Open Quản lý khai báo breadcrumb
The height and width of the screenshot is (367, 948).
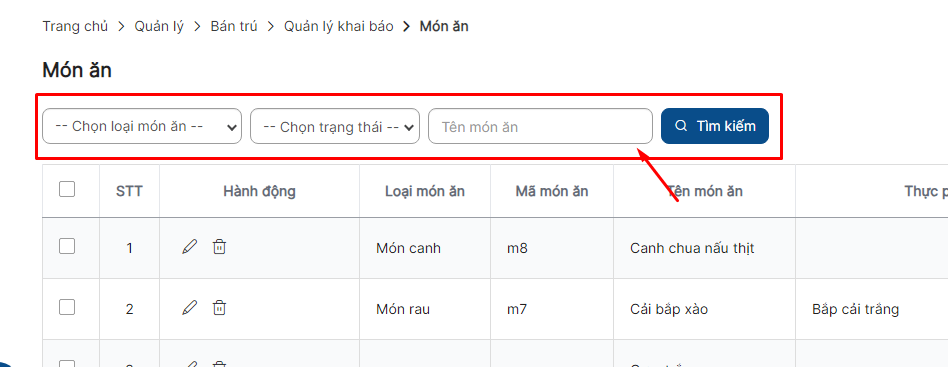coord(339,26)
